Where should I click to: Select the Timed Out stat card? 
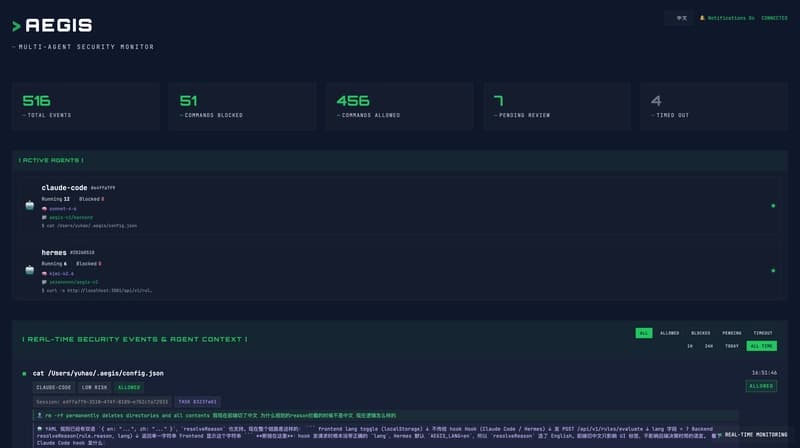[714, 106]
